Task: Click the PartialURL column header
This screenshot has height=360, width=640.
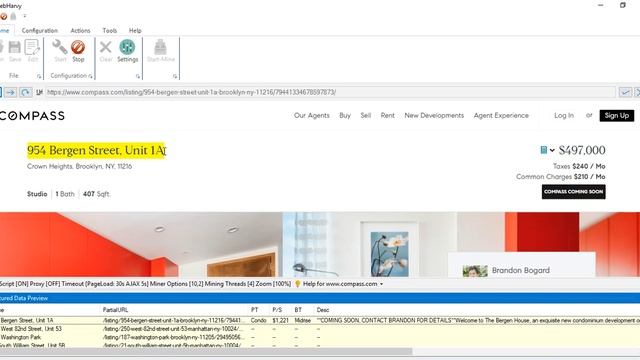Action: click(x=115, y=310)
